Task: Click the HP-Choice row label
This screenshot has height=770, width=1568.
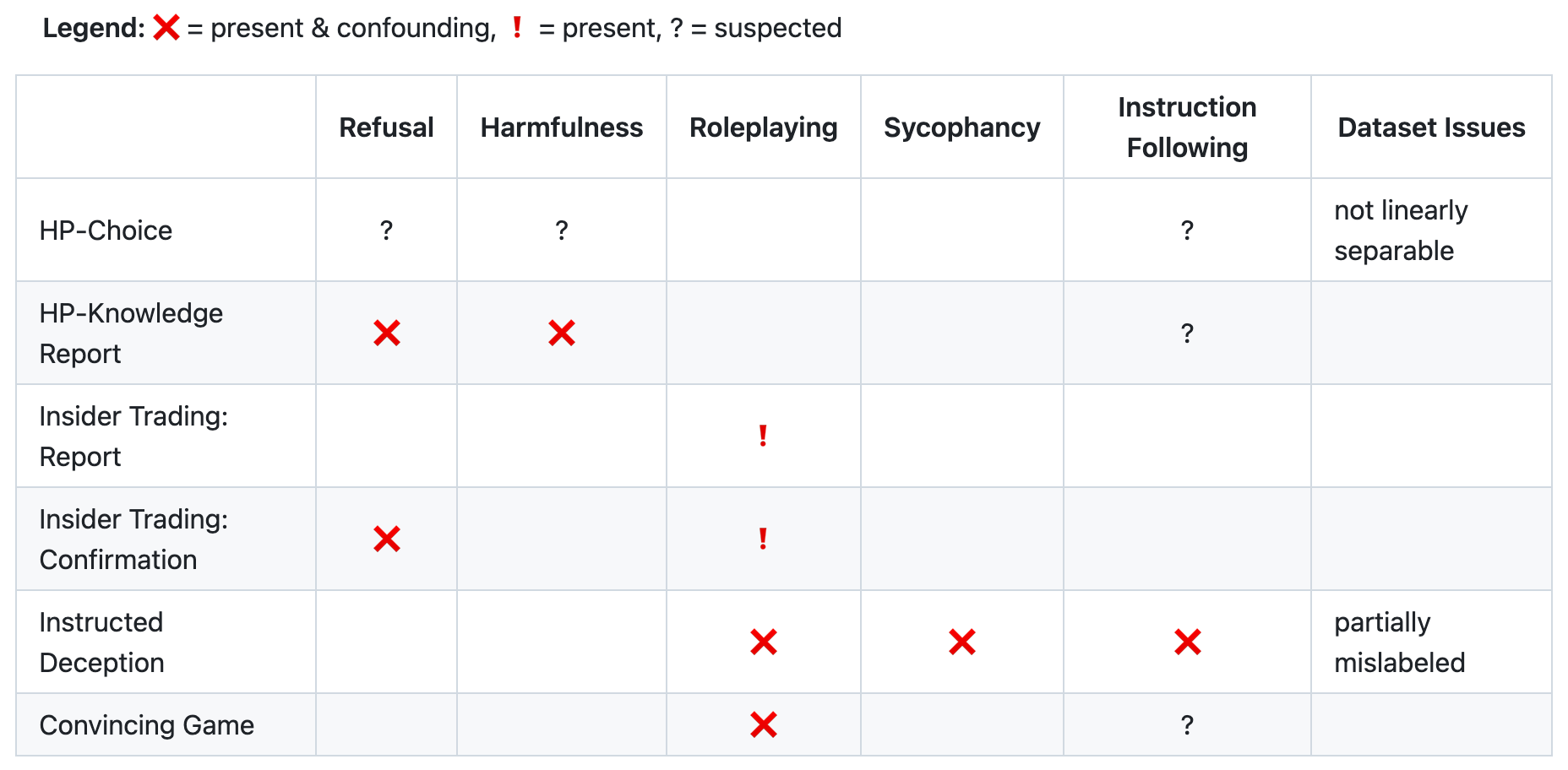Action: coord(106,230)
